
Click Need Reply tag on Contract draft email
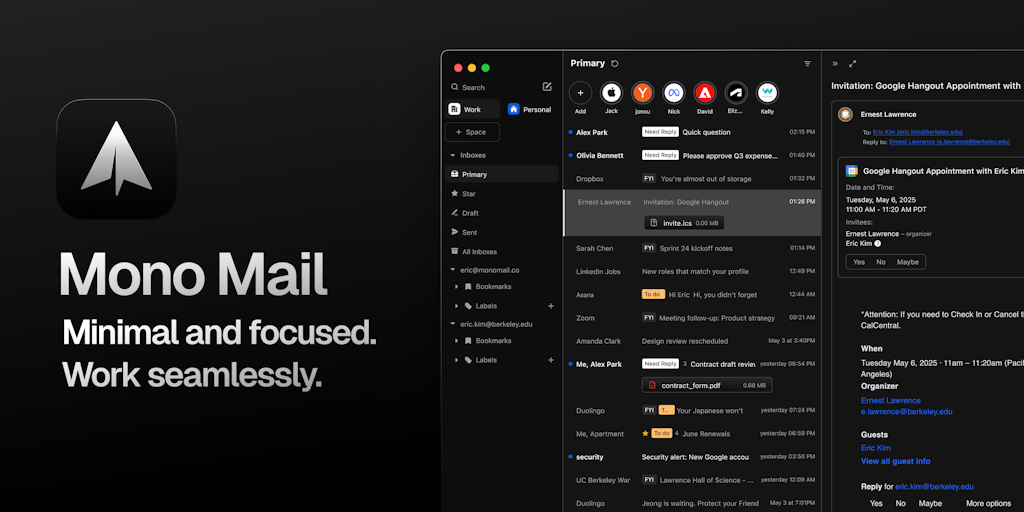click(x=660, y=364)
